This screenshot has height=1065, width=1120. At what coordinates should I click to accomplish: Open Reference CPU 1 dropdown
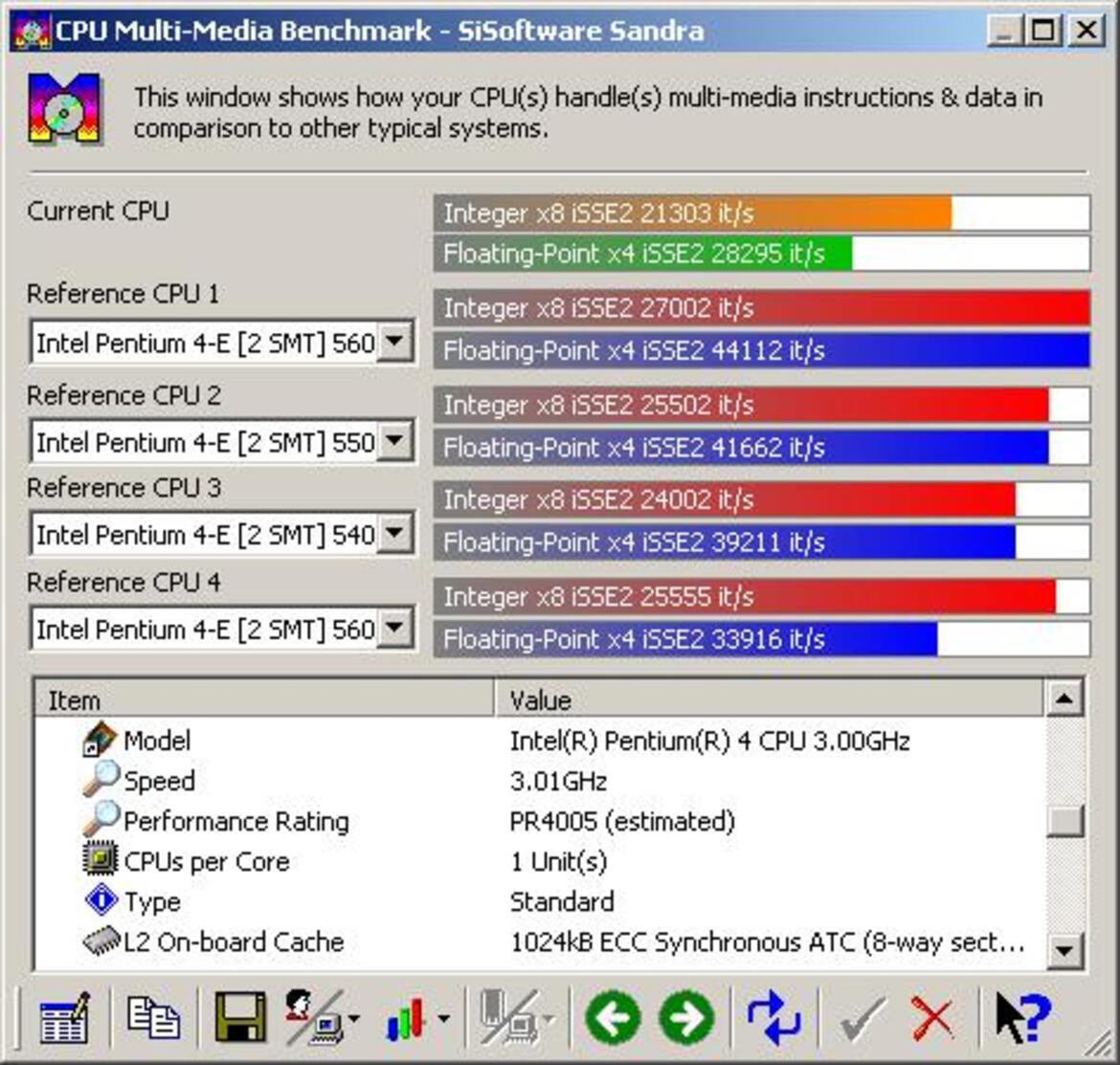(x=394, y=343)
